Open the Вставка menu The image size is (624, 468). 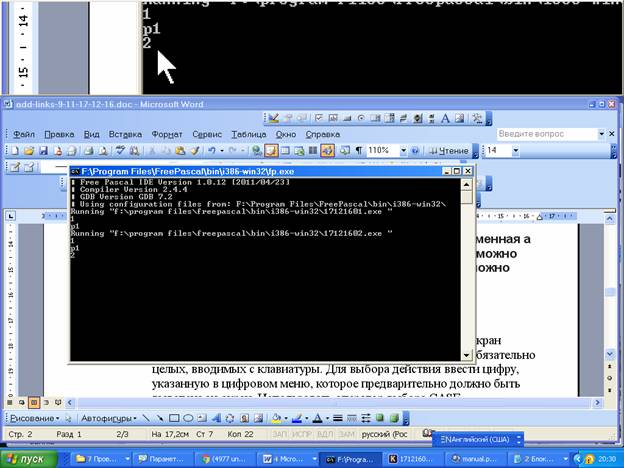point(125,135)
